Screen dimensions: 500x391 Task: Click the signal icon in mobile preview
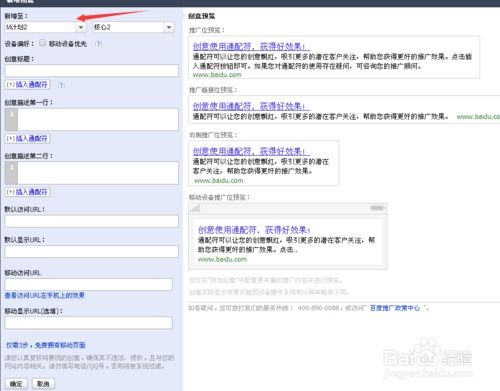tap(195, 208)
